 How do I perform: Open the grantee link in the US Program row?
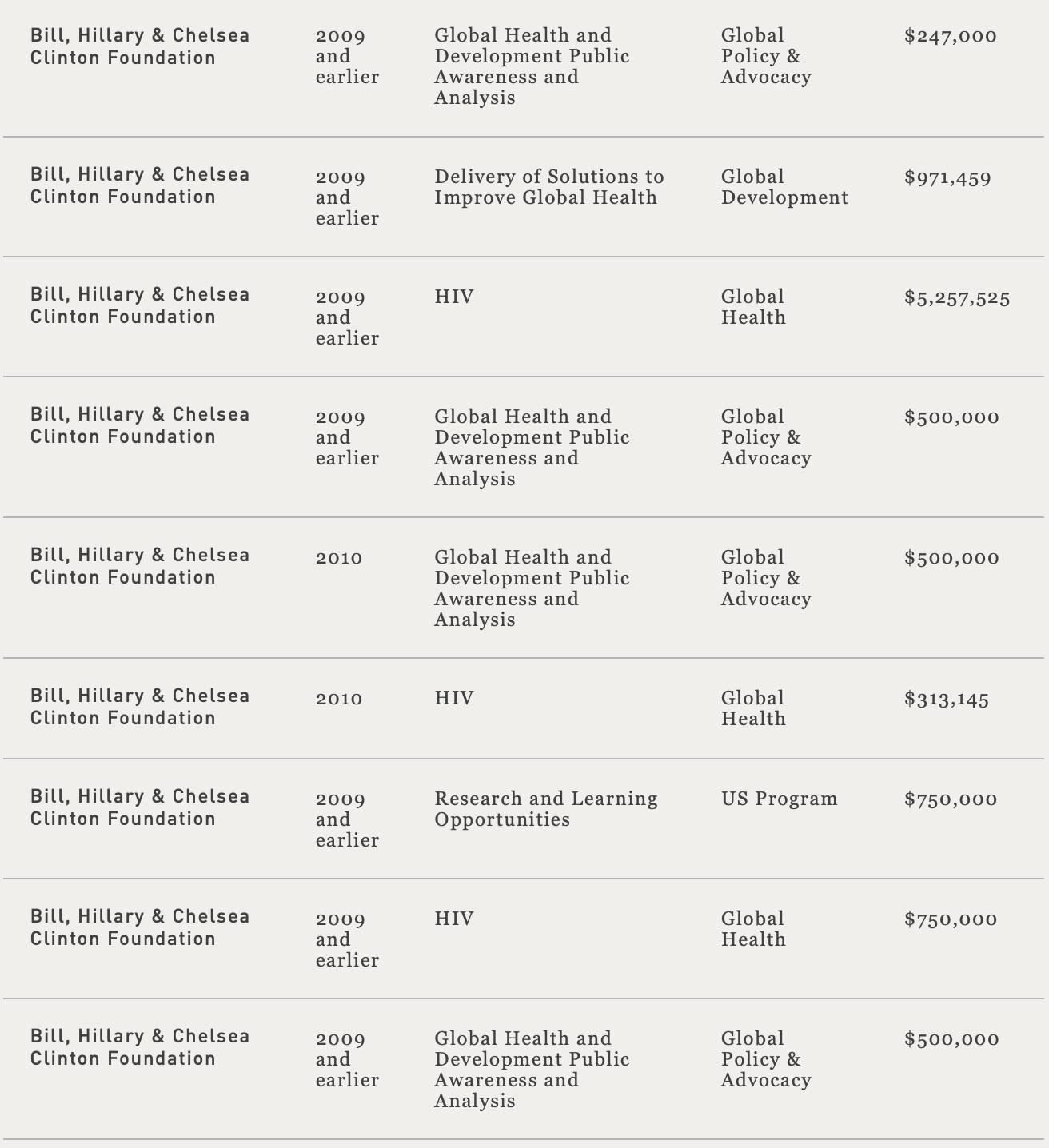(140, 807)
